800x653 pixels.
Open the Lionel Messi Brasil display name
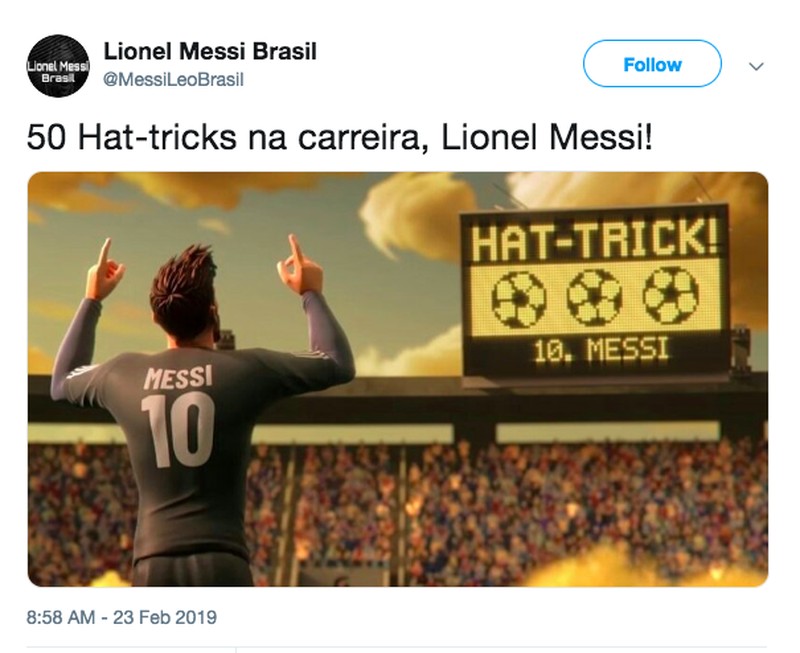click(x=211, y=51)
